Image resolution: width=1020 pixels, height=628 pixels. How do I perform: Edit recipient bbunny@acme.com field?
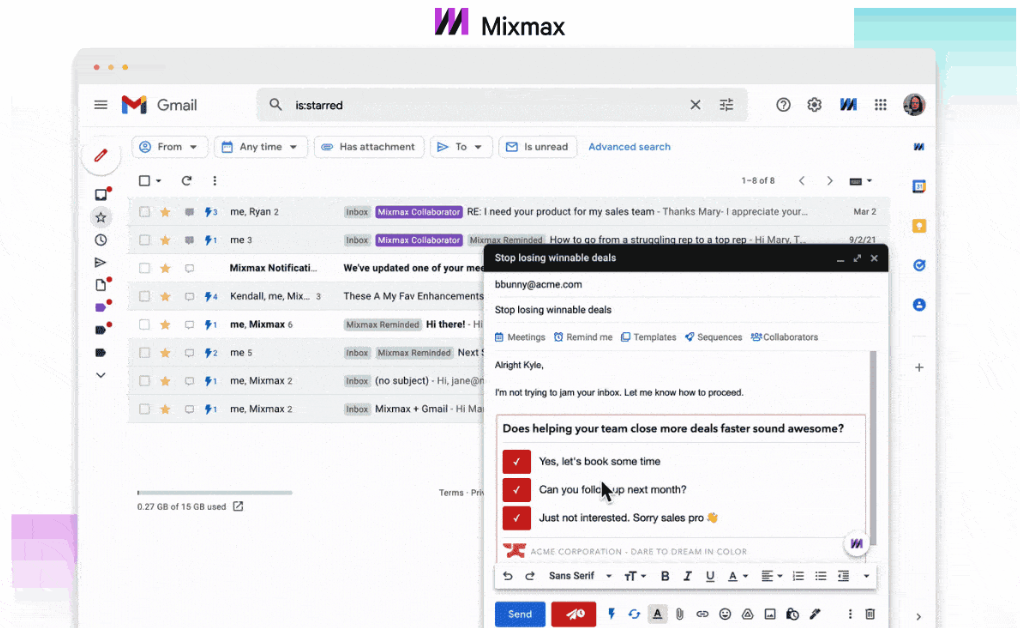click(686, 284)
